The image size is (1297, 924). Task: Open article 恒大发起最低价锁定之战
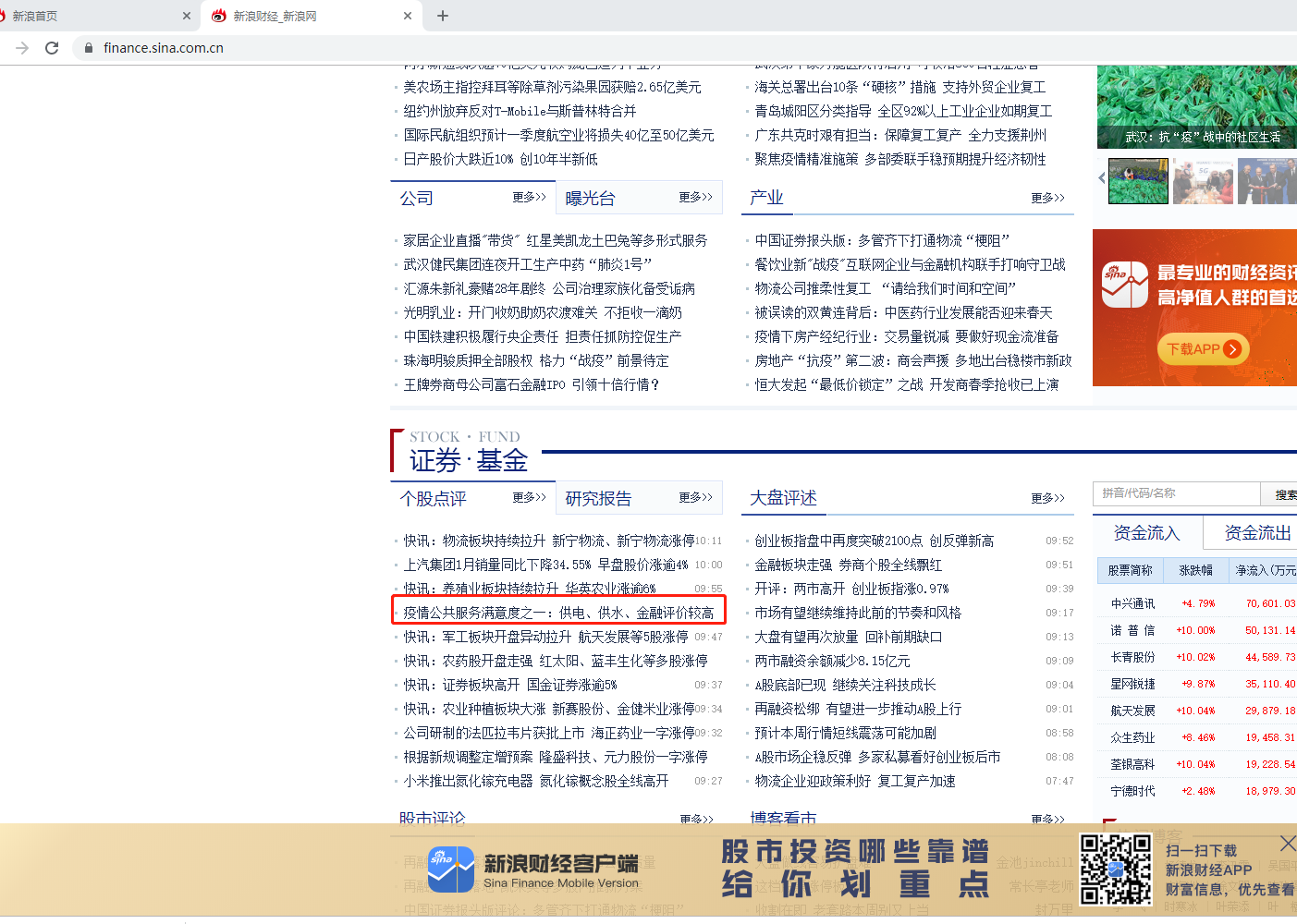907,384
